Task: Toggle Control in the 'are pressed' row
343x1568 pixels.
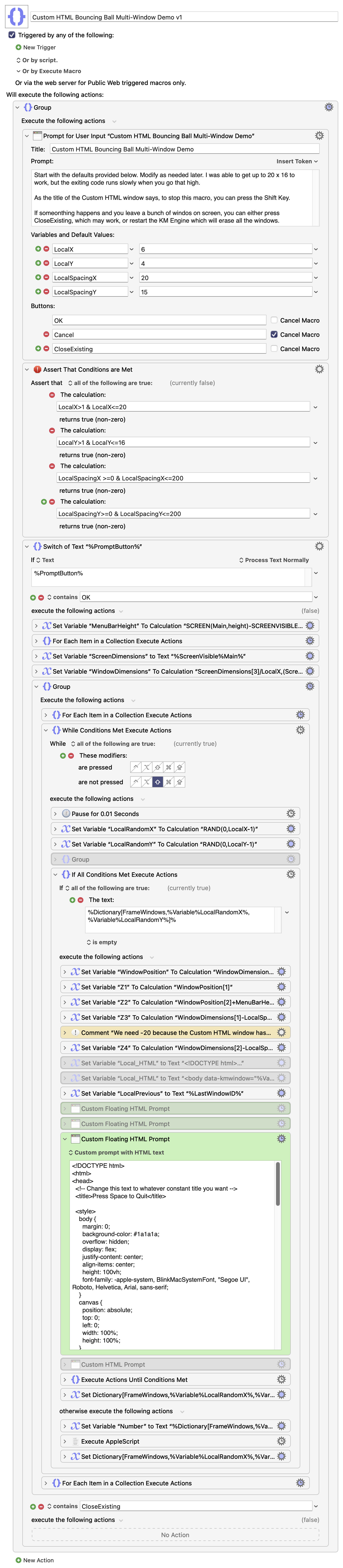Action: (x=136, y=768)
